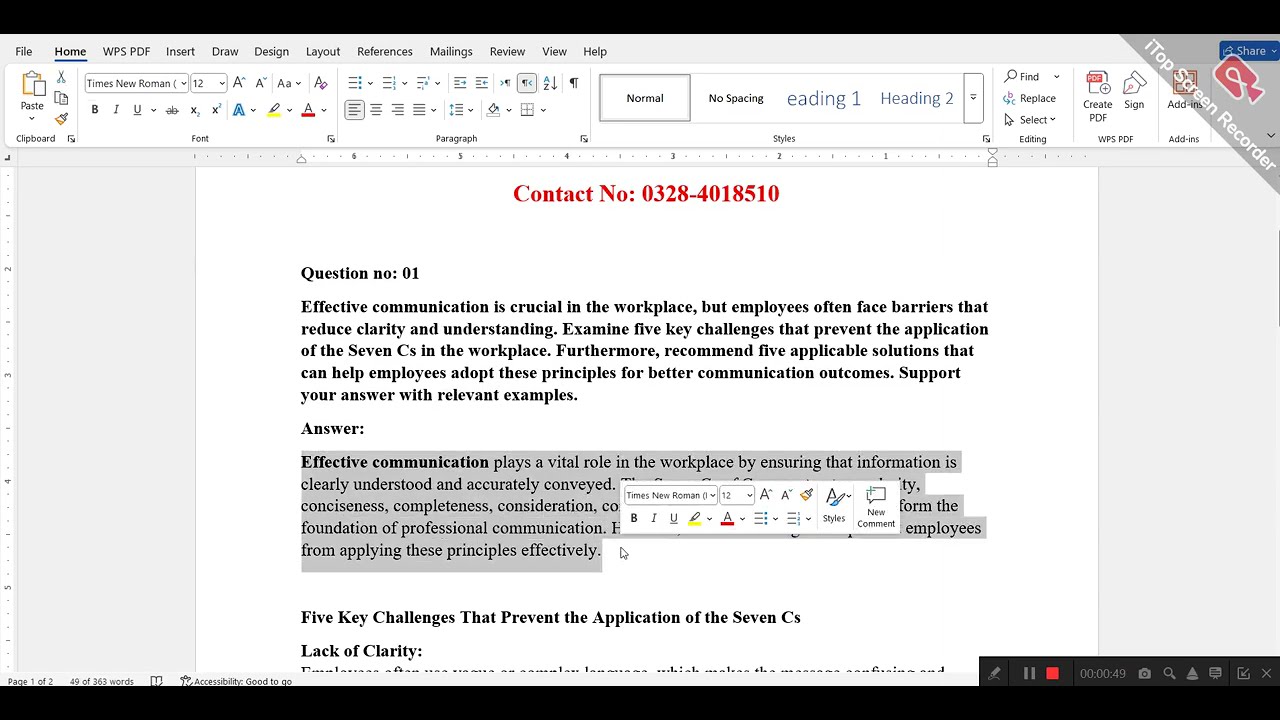The height and width of the screenshot is (720, 1280).
Task: Apply the Heading 2 style
Action: pos(917,98)
